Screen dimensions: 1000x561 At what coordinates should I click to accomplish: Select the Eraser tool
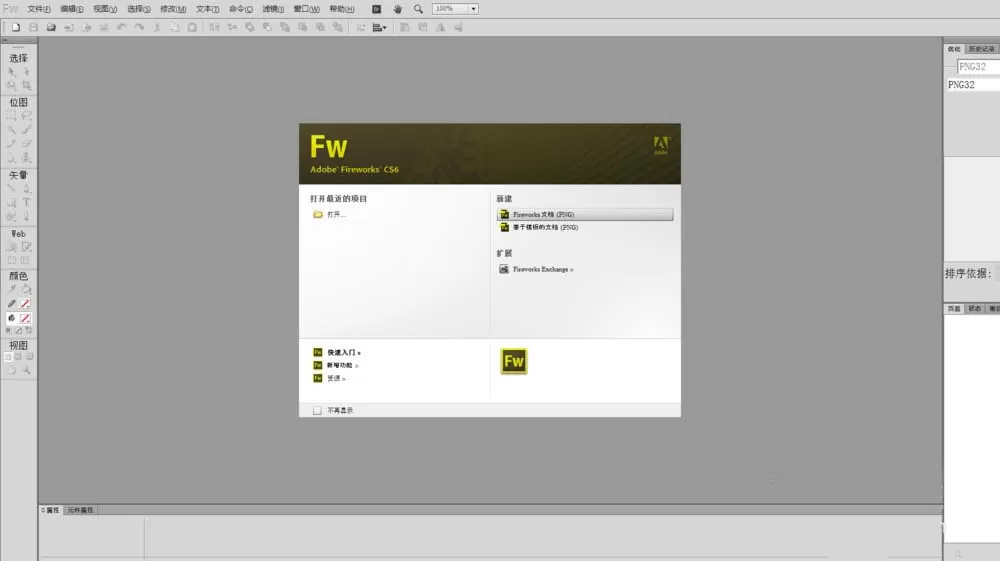(26, 143)
